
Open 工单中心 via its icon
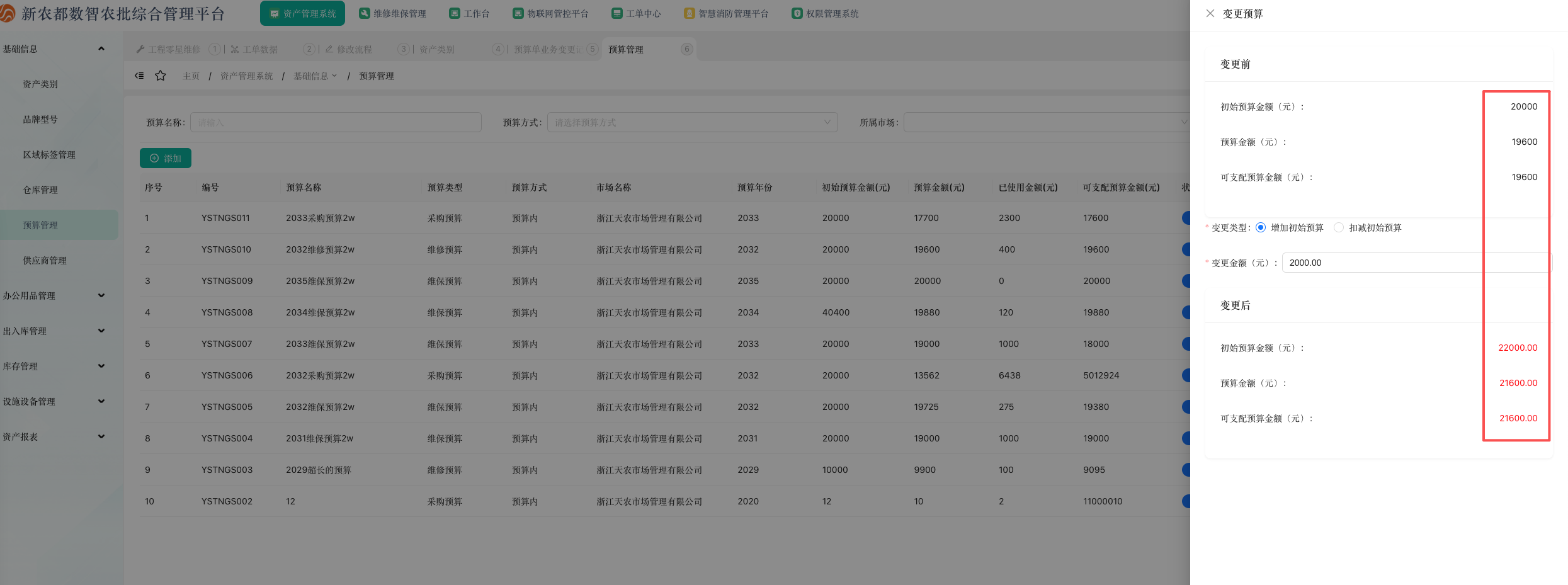[x=616, y=13]
